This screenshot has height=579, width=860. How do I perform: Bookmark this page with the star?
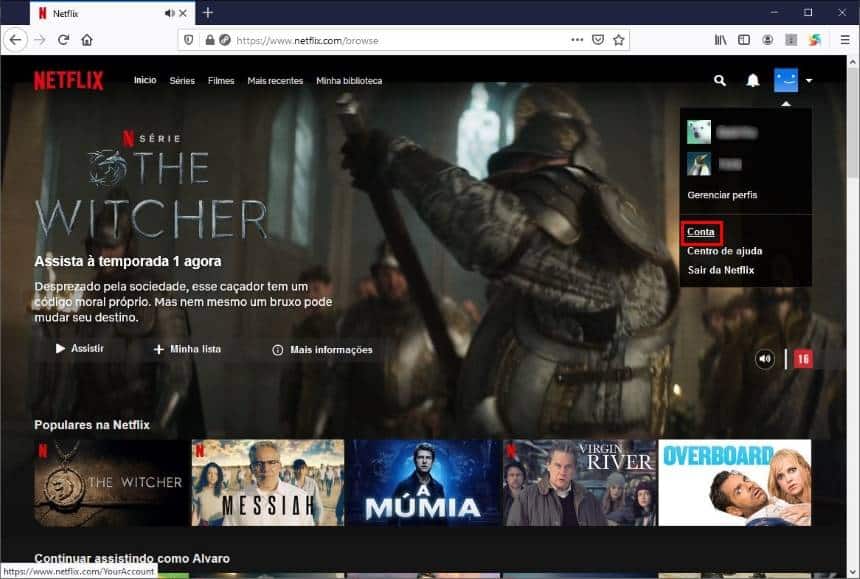pyautogui.click(x=619, y=40)
